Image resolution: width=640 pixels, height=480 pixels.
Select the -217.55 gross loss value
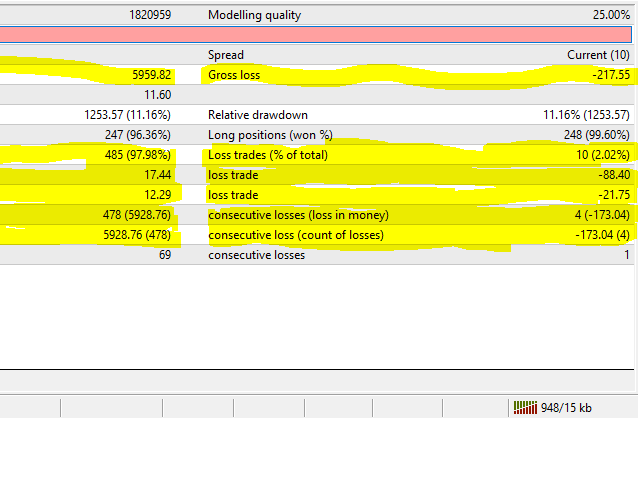coord(611,75)
